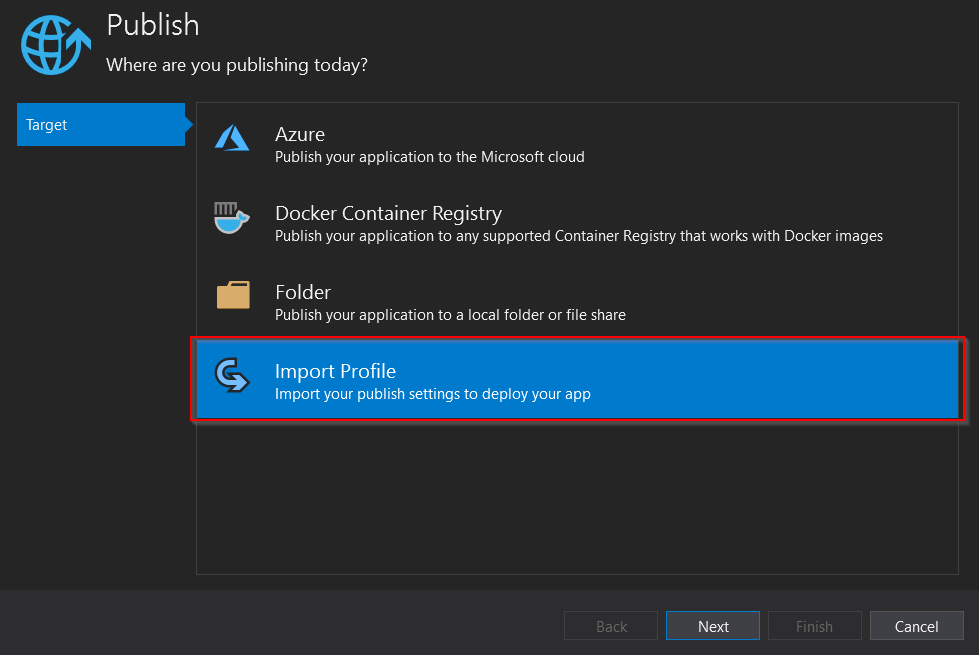979x655 pixels.
Task: Click the 'Where are you publishing today?' subtitle
Action: 237,65
